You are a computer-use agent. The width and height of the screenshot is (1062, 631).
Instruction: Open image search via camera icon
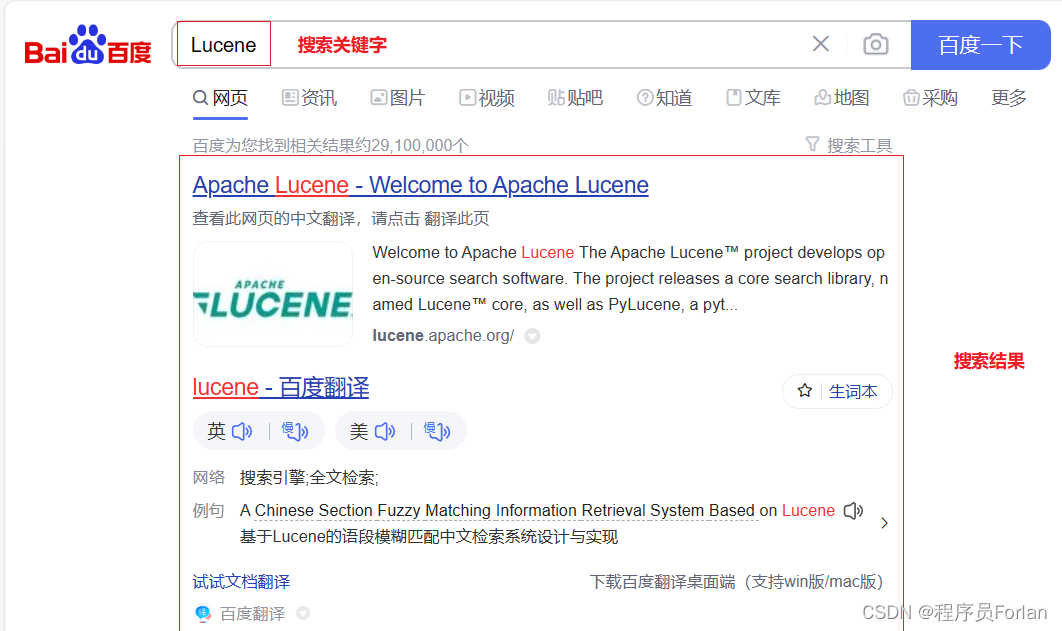pos(876,44)
